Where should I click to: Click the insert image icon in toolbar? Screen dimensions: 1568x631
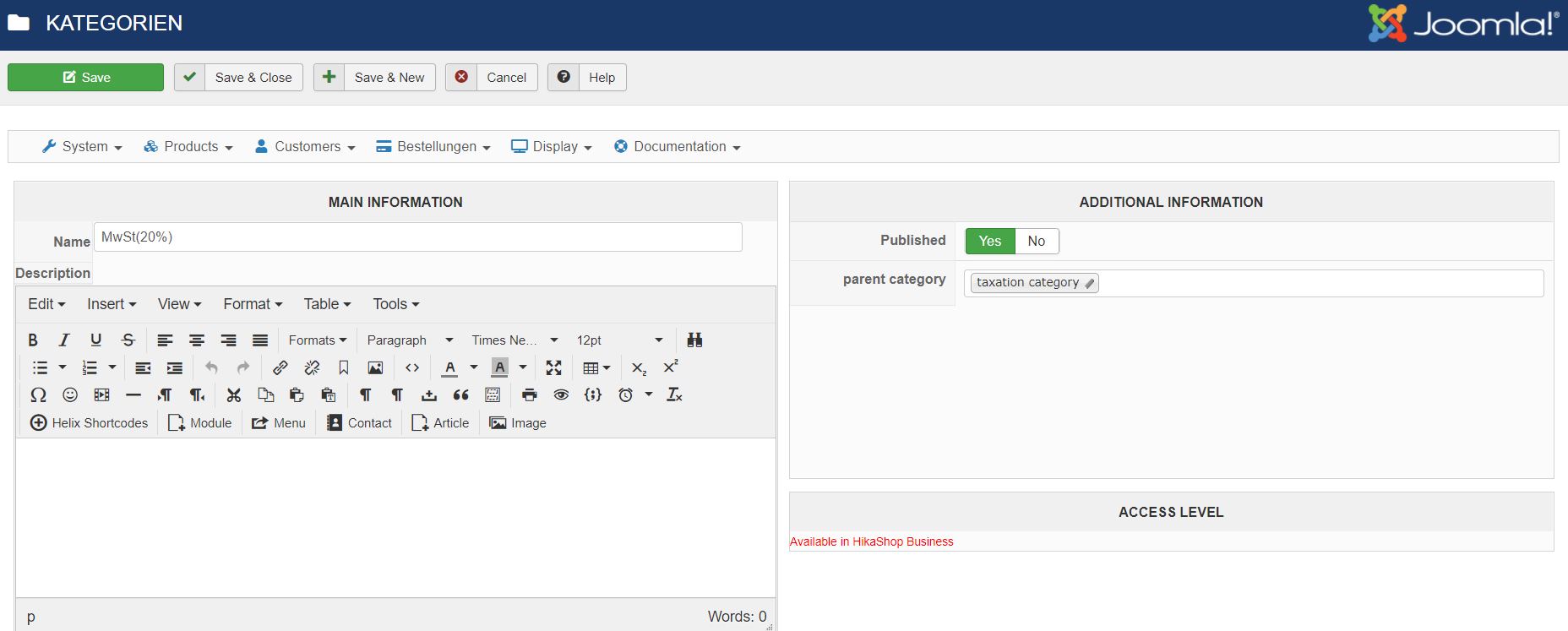point(375,367)
